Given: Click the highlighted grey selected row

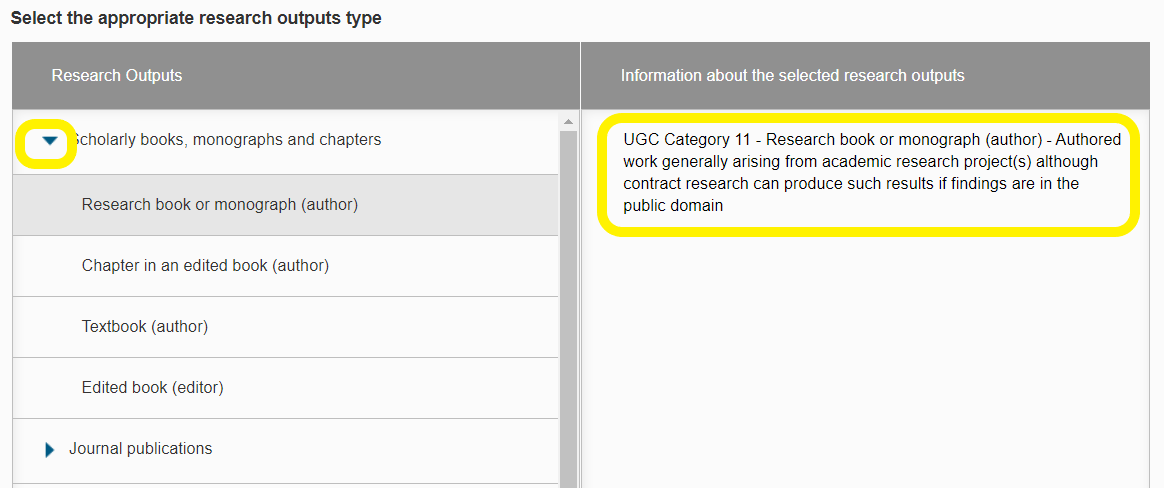Looking at the screenshot, I should (286, 205).
